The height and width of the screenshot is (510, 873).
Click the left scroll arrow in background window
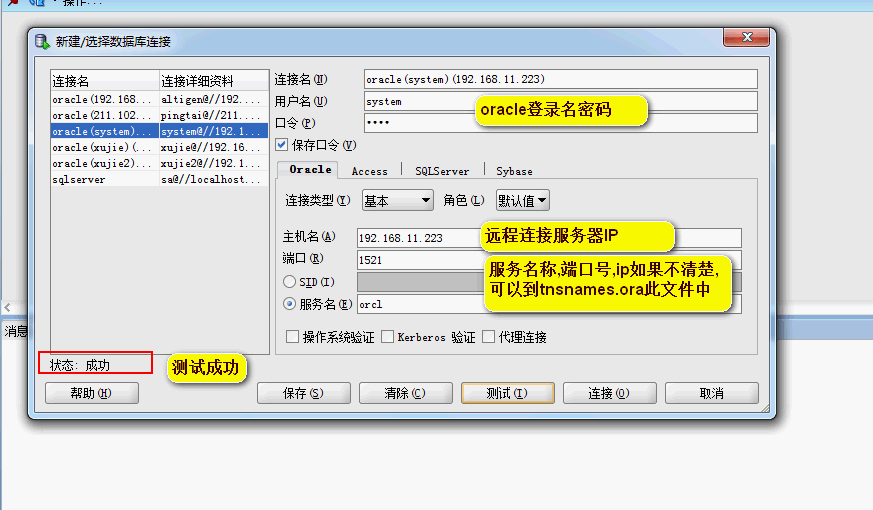7,307
